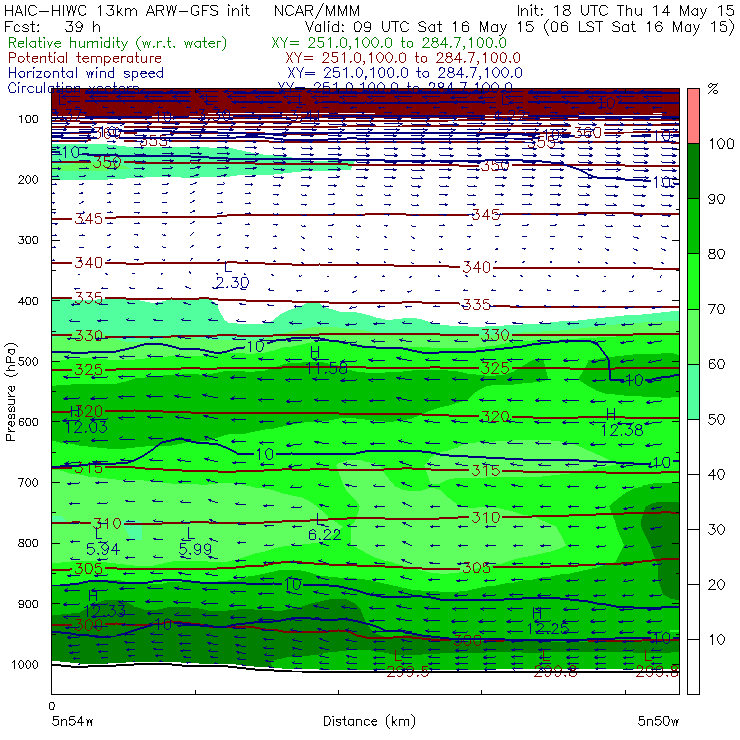Click the '1000' pressure axis tick label
Screen dimensions: 740x740
click(27, 664)
